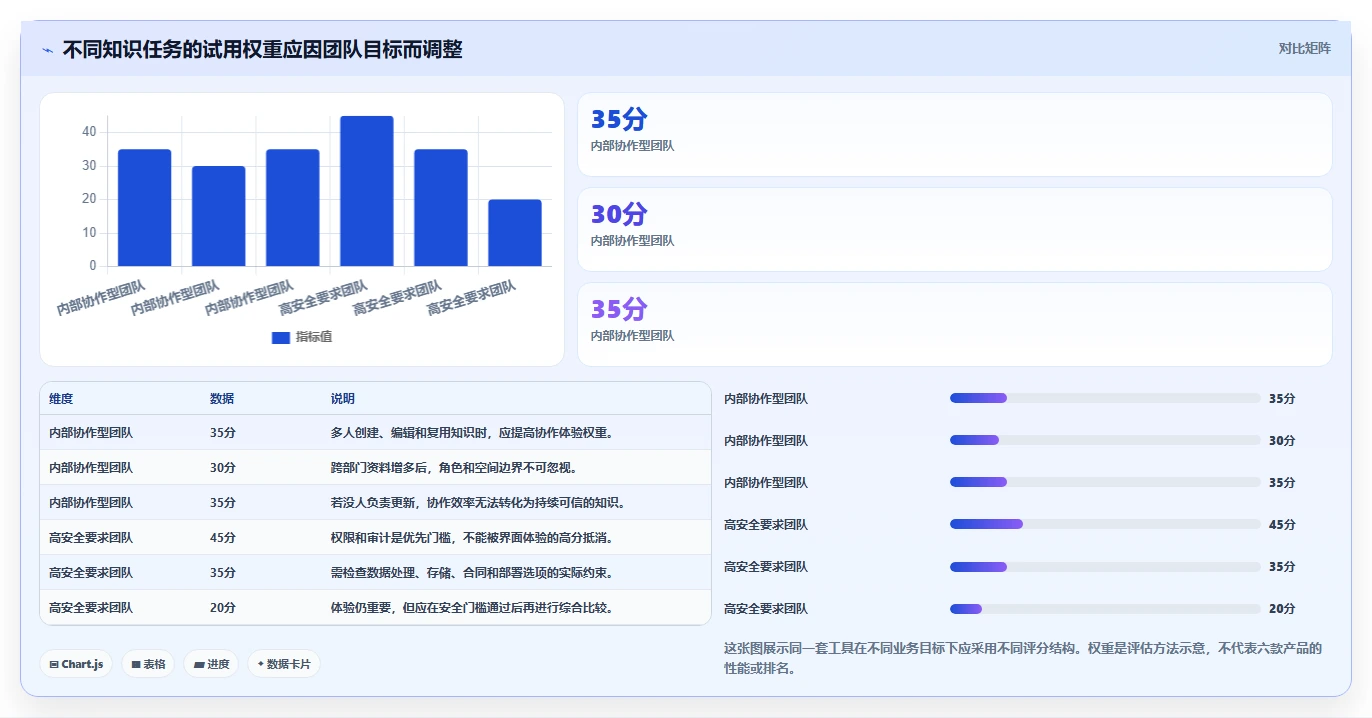This screenshot has width=1372, height=718.
Task: Click the 45分 value beside the progress bars
Action: [1282, 524]
